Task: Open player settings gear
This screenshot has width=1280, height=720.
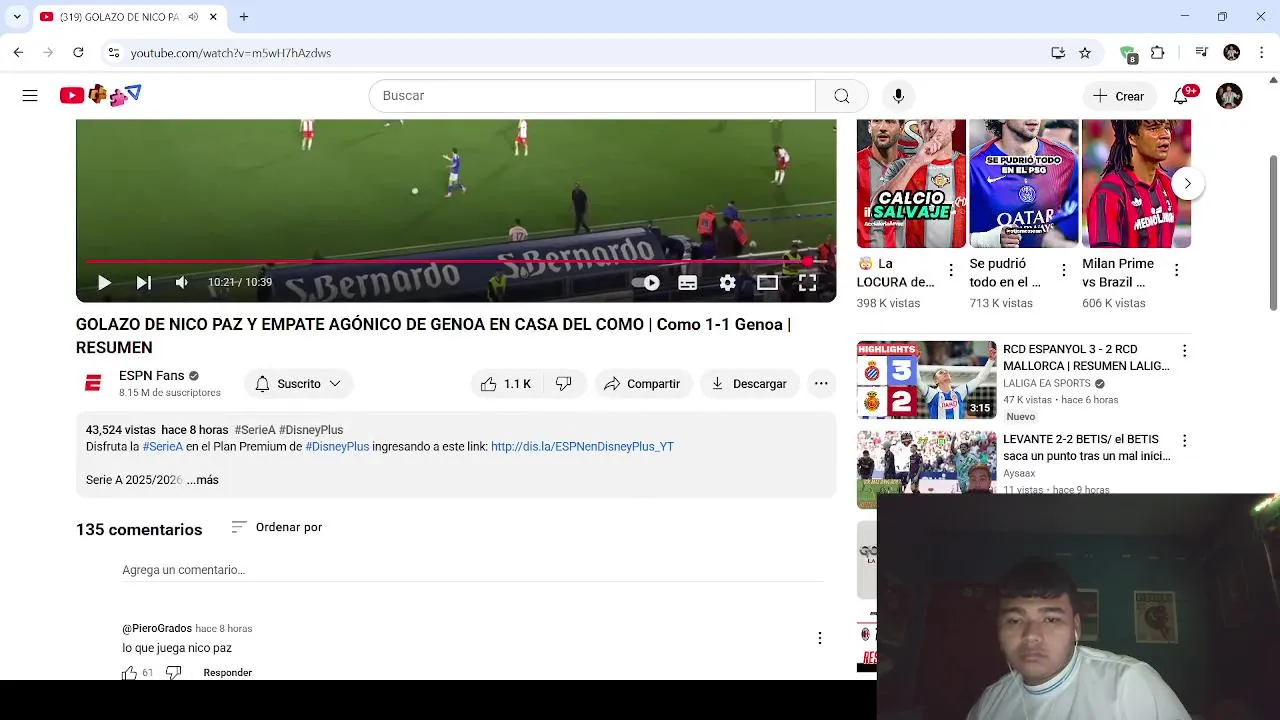Action: tap(727, 283)
